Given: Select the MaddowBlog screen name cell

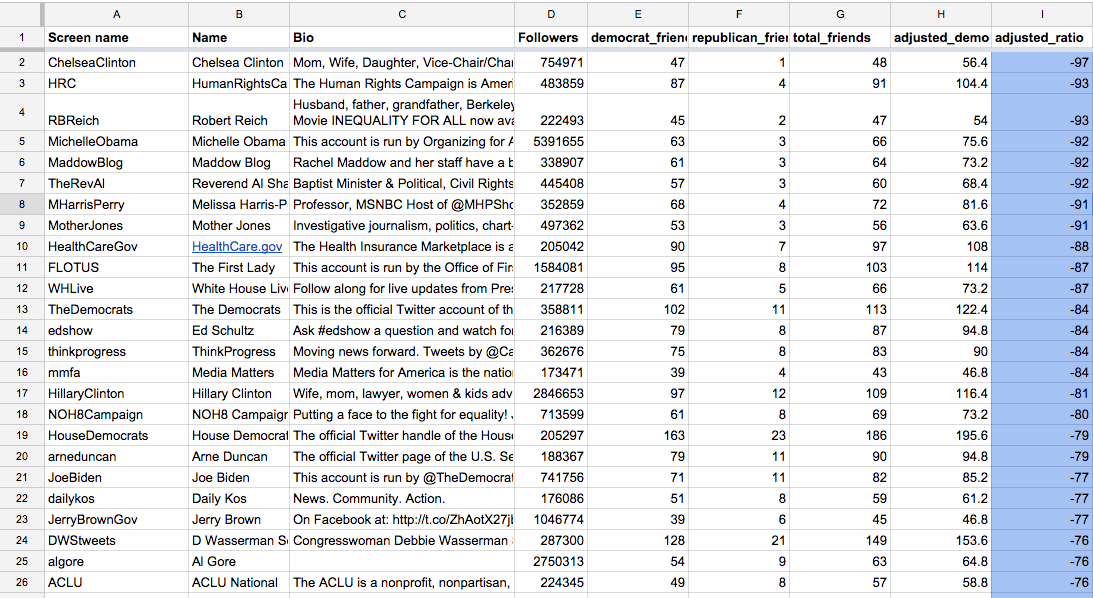Looking at the screenshot, I should point(116,162).
